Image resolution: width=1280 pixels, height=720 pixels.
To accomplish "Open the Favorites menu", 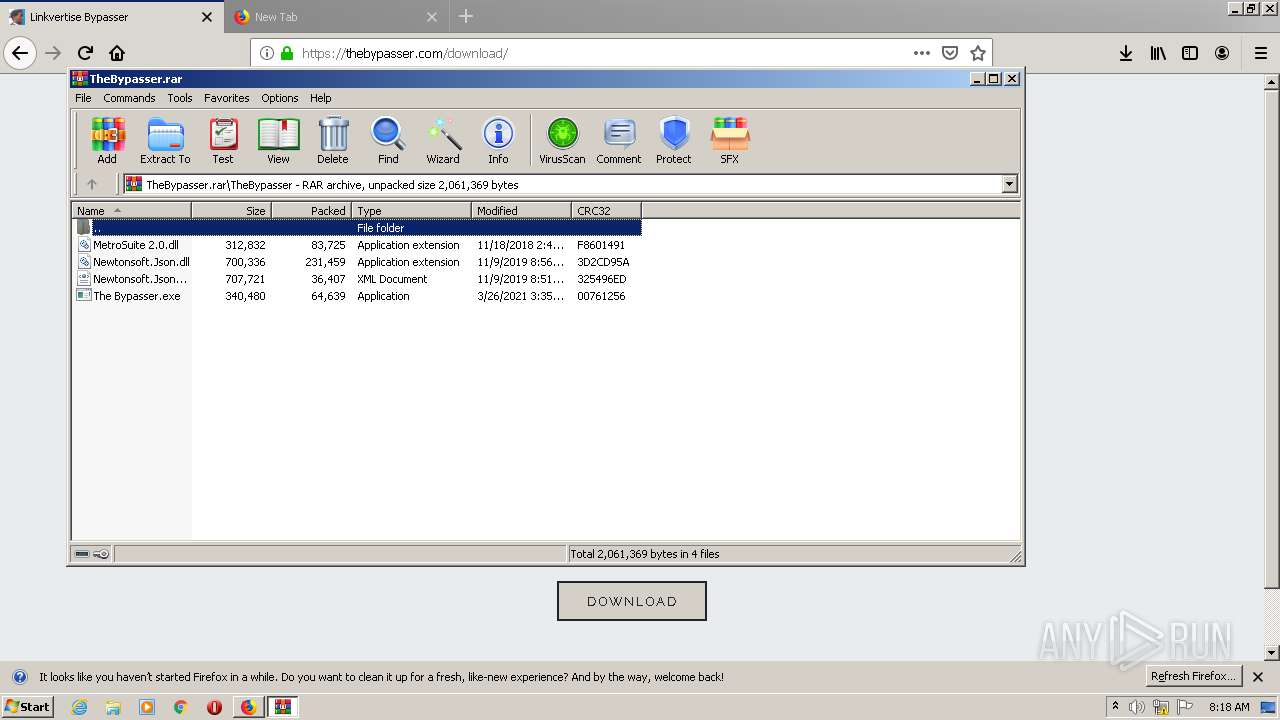I will (227, 98).
